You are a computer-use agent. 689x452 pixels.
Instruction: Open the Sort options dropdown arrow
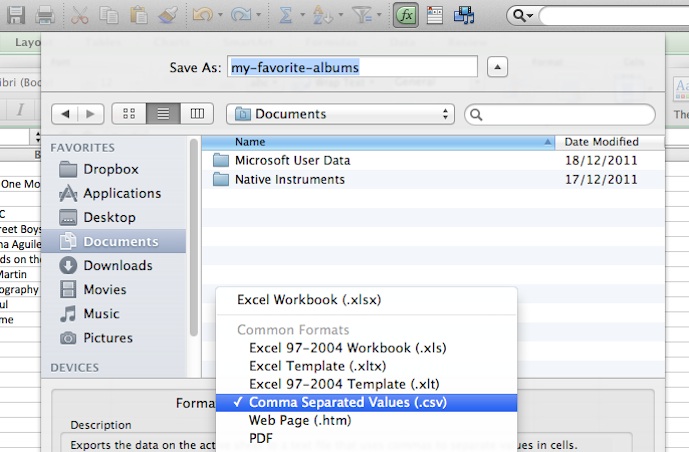click(x=341, y=15)
